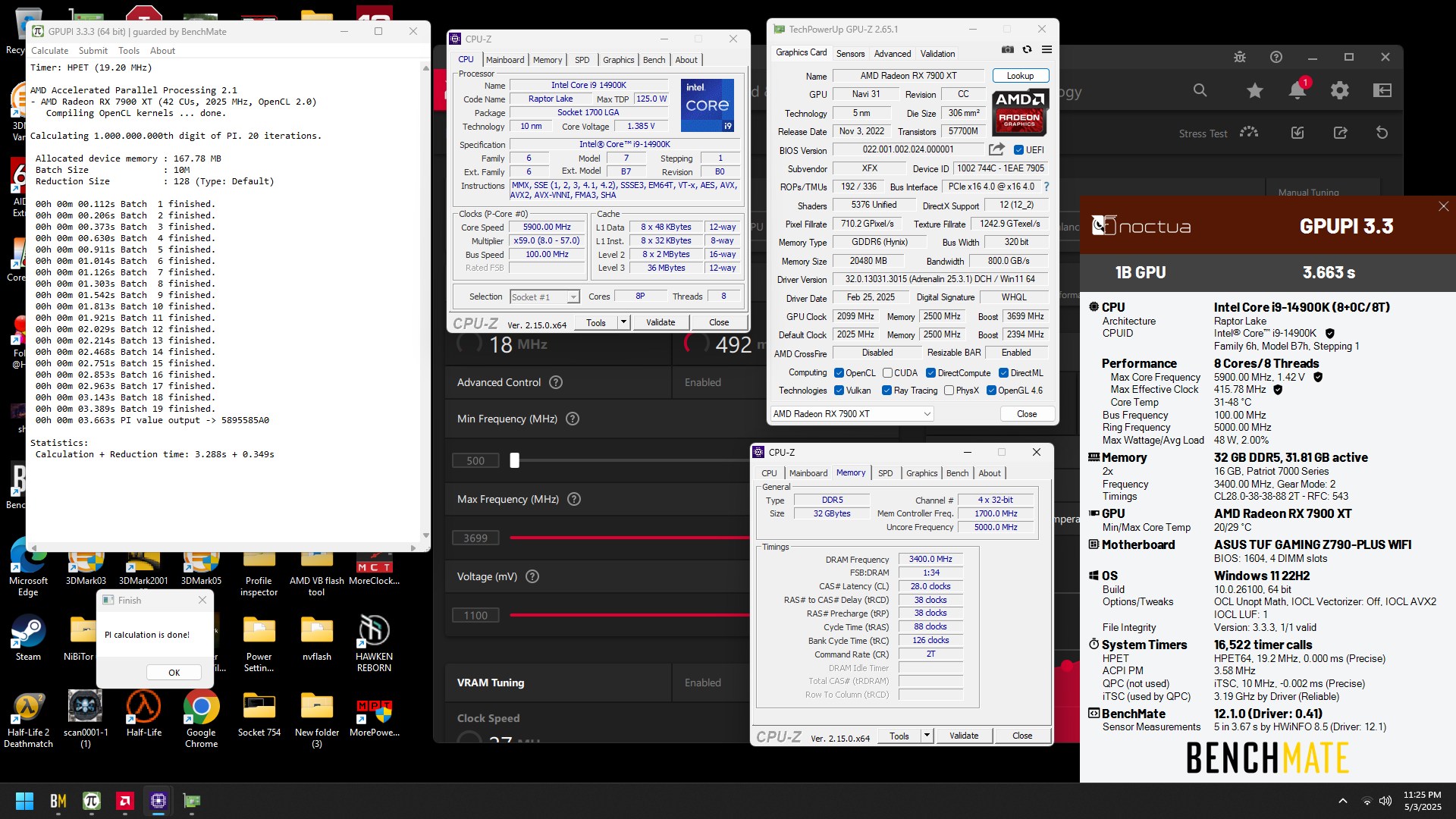Toggle DirectML checkbox in GPU-Z
Image resolution: width=1456 pixels, height=819 pixels.
pos(1003,373)
